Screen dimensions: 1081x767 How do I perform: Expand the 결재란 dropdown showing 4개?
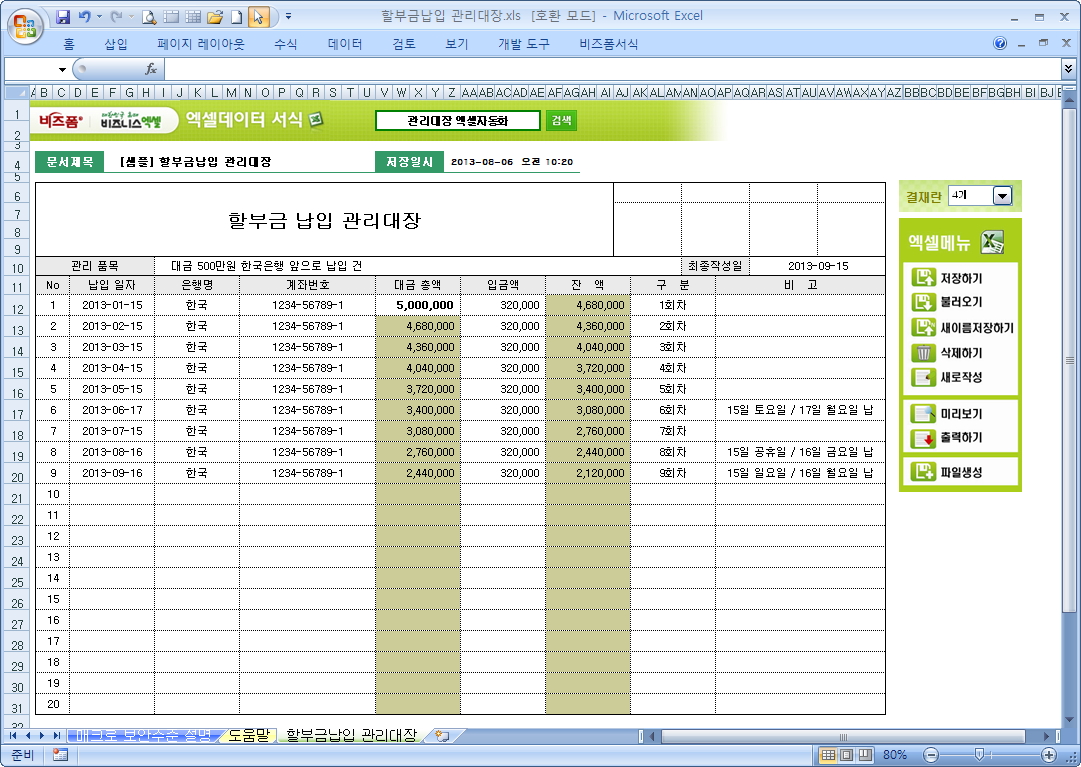coord(1002,196)
